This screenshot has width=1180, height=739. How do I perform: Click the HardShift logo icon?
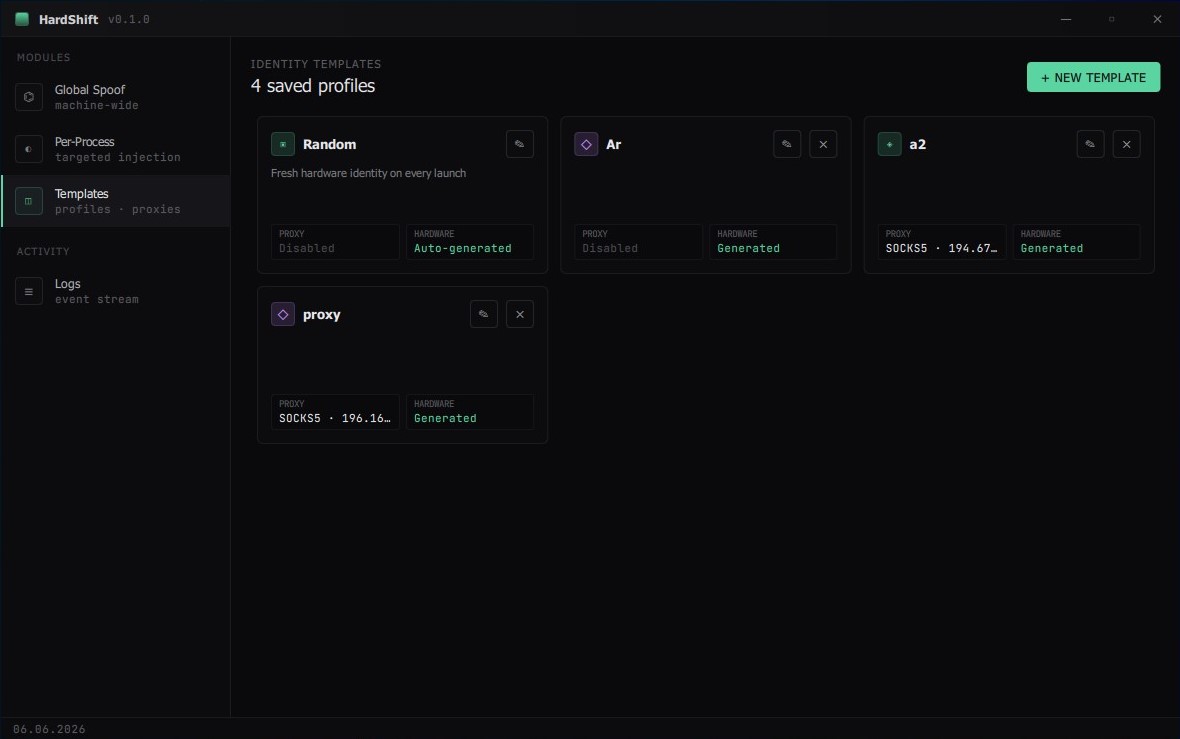point(22,19)
